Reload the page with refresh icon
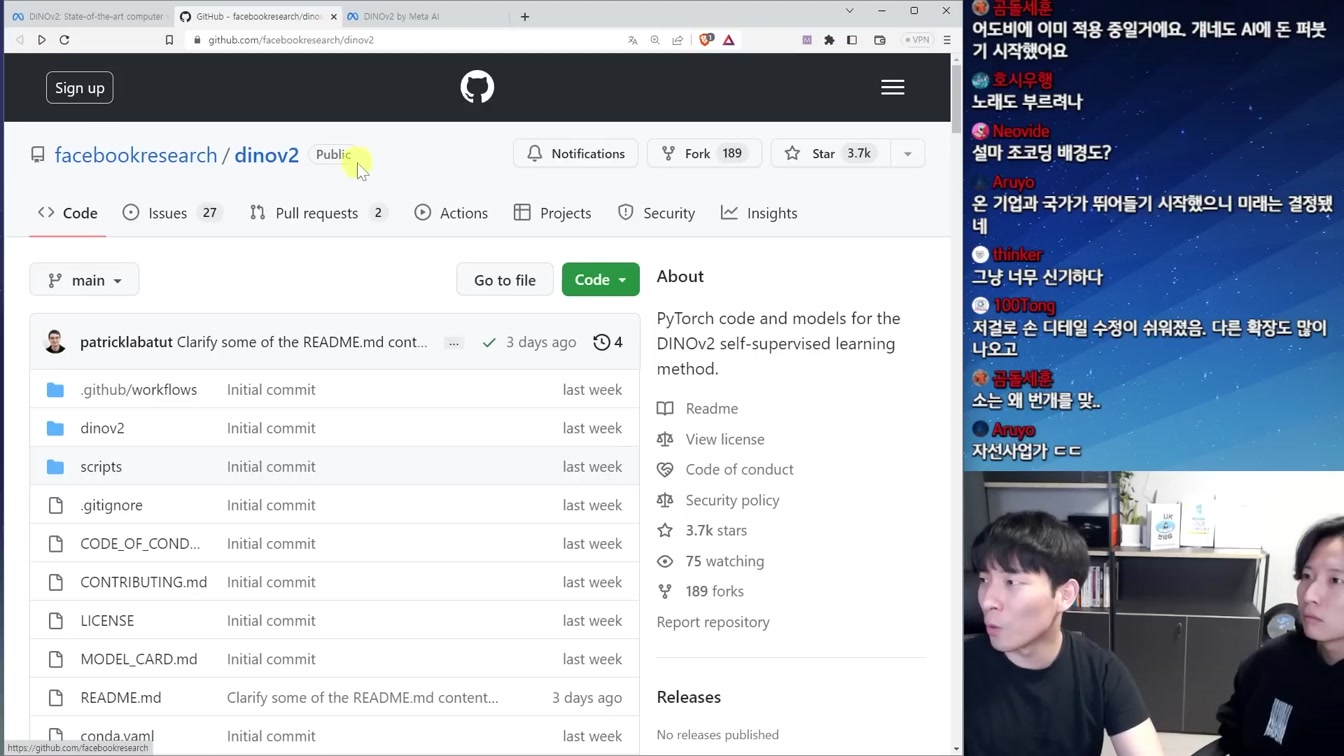1344x756 pixels. (x=65, y=40)
